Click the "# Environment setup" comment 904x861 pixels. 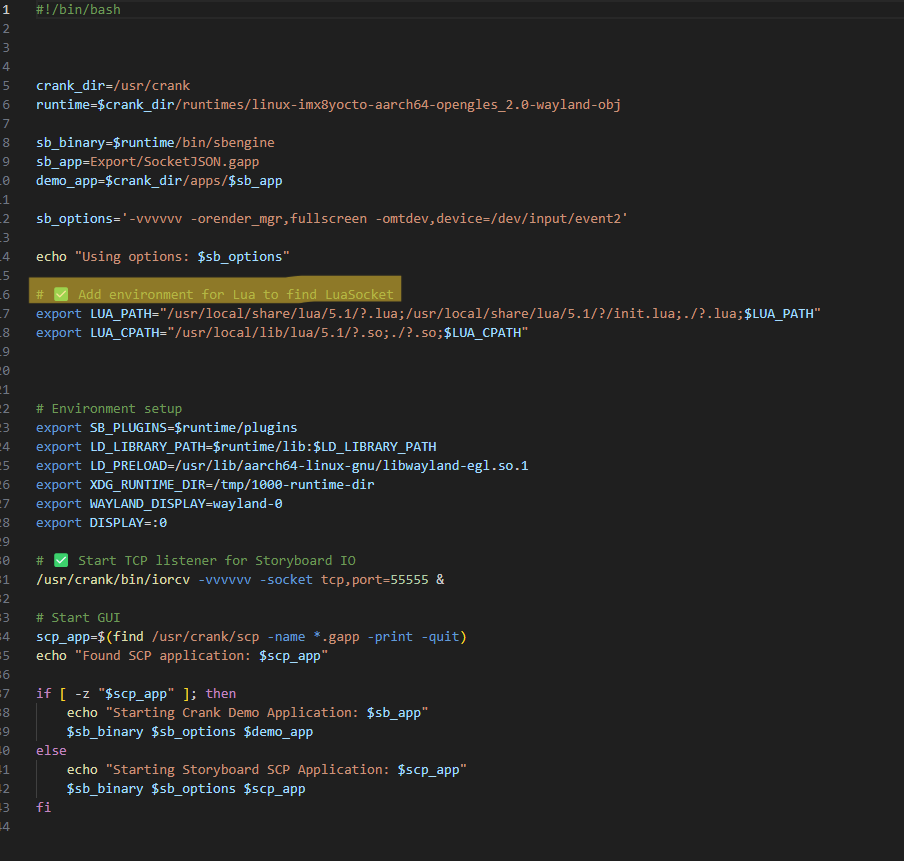click(109, 409)
